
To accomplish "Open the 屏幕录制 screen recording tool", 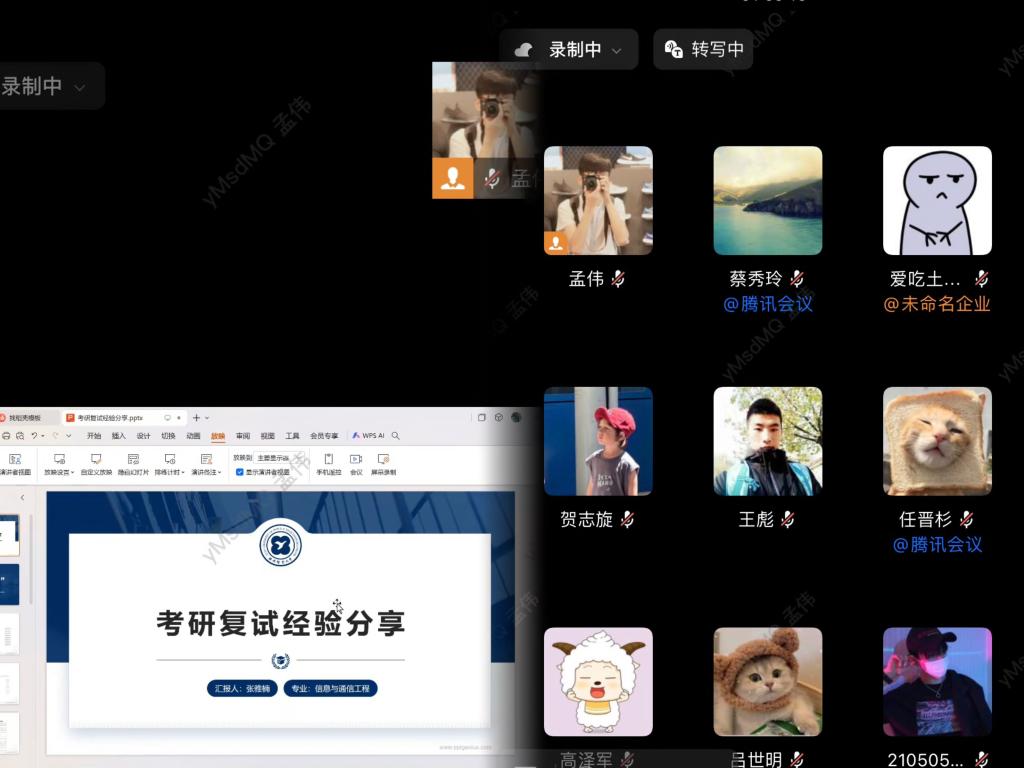I will click(x=383, y=460).
